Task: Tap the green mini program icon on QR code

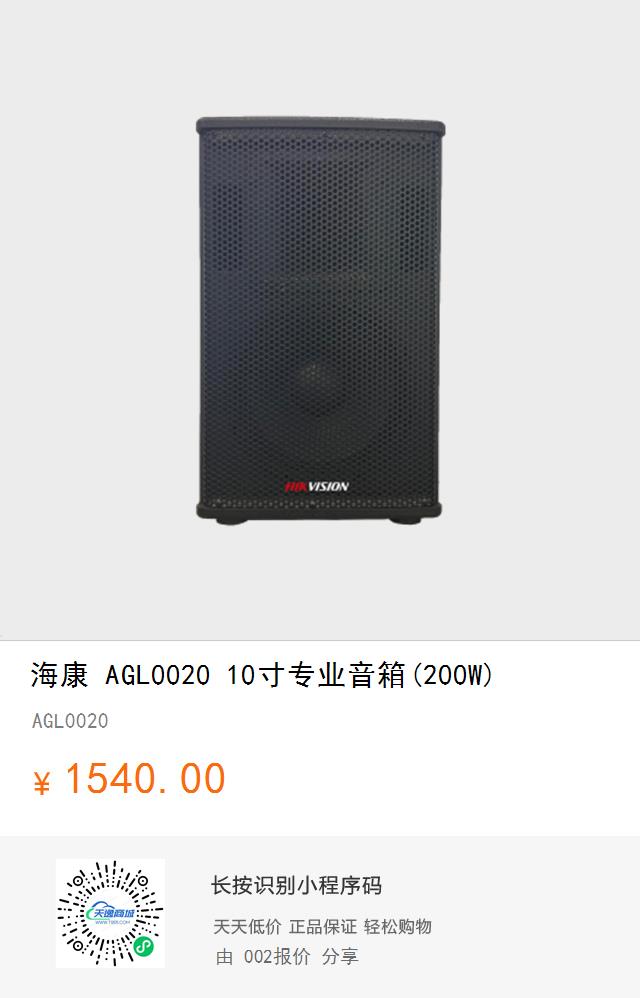Action: (144, 948)
